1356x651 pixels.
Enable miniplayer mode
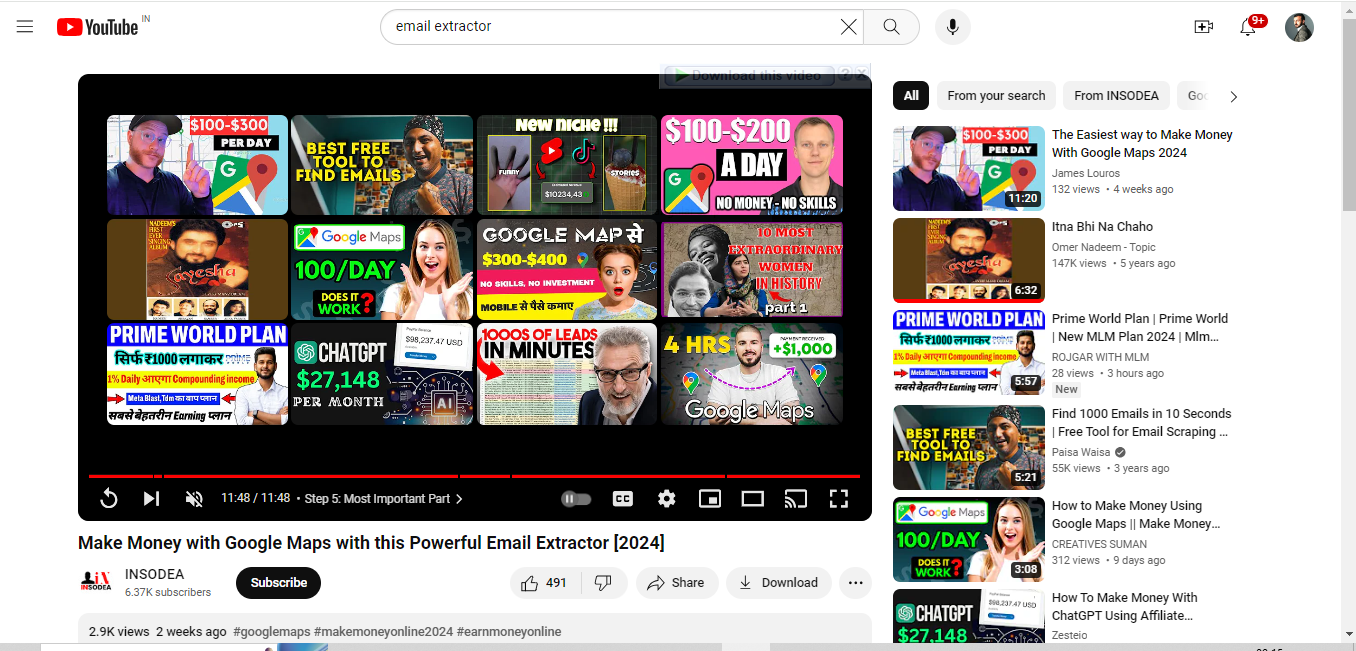point(710,498)
